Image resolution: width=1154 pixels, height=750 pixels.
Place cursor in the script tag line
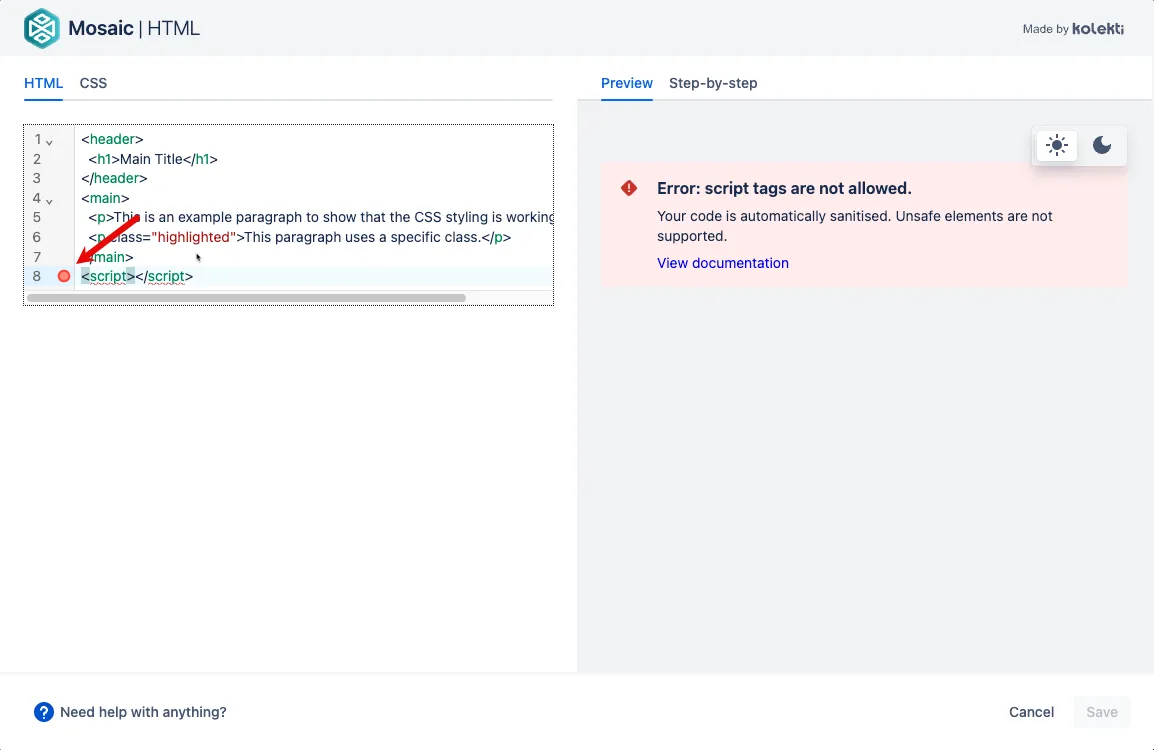coord(137,276)
